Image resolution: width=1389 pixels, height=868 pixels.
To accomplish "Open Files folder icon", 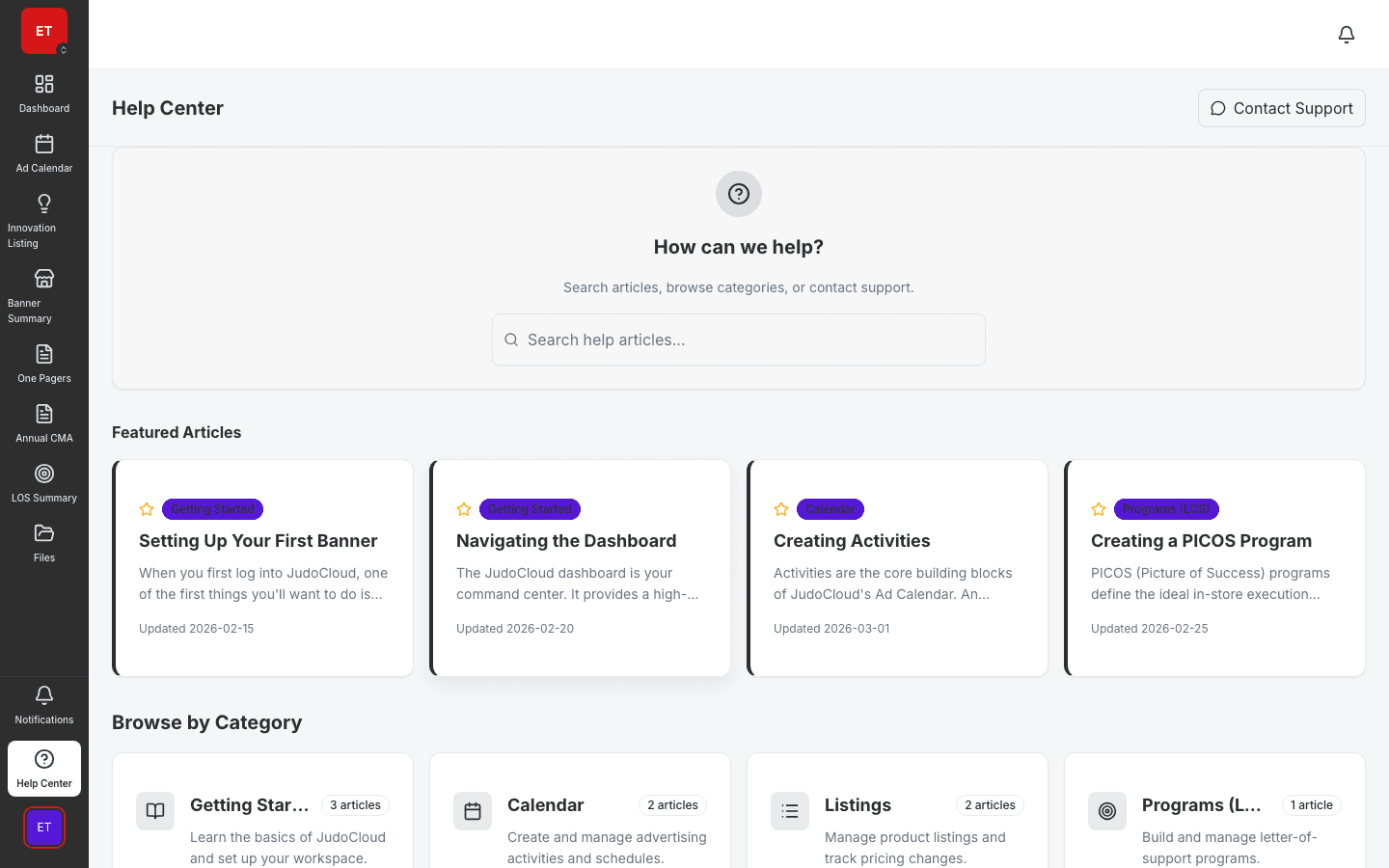I will click(44, 533).
